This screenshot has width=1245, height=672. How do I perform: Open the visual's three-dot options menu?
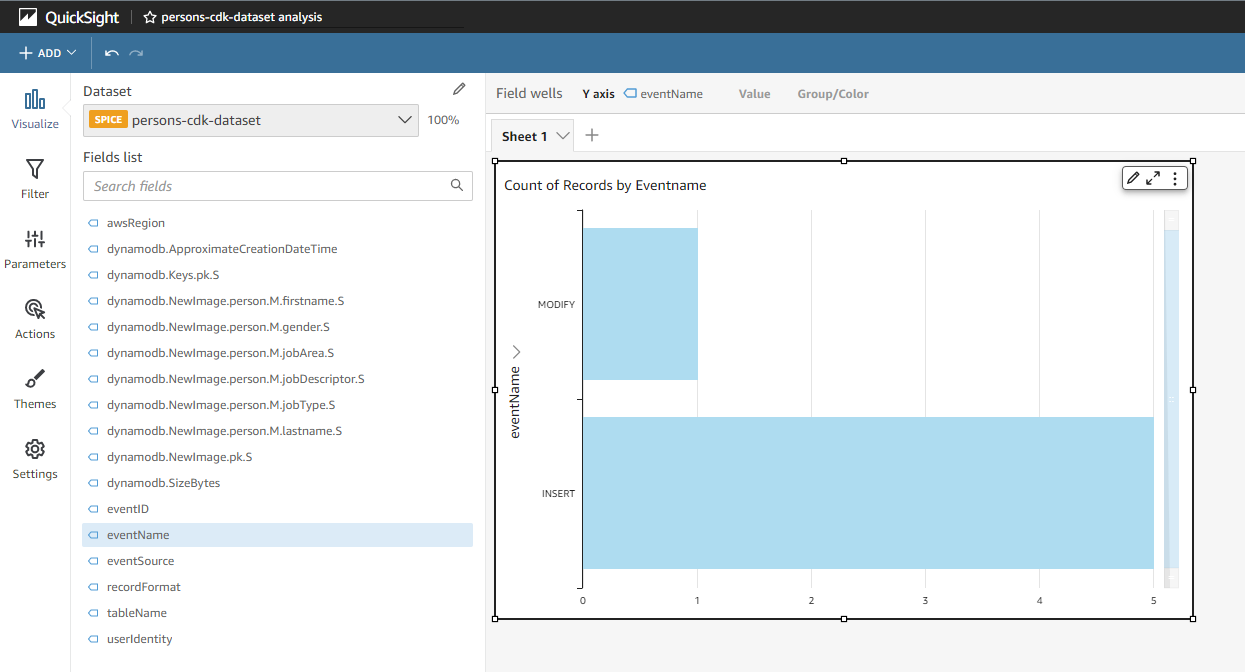pos(1175,178)
